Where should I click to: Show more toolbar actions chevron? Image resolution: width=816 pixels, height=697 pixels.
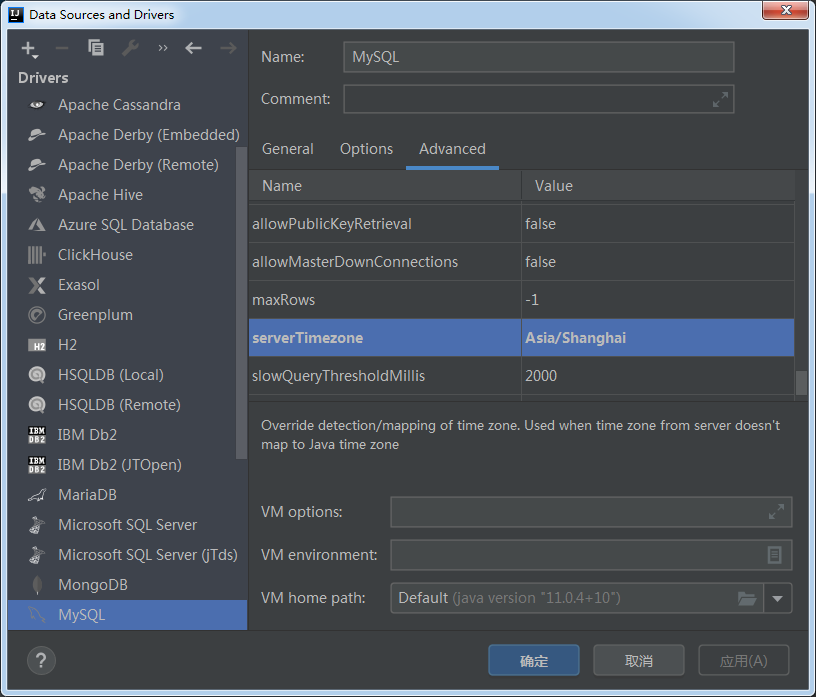point(163,48)
